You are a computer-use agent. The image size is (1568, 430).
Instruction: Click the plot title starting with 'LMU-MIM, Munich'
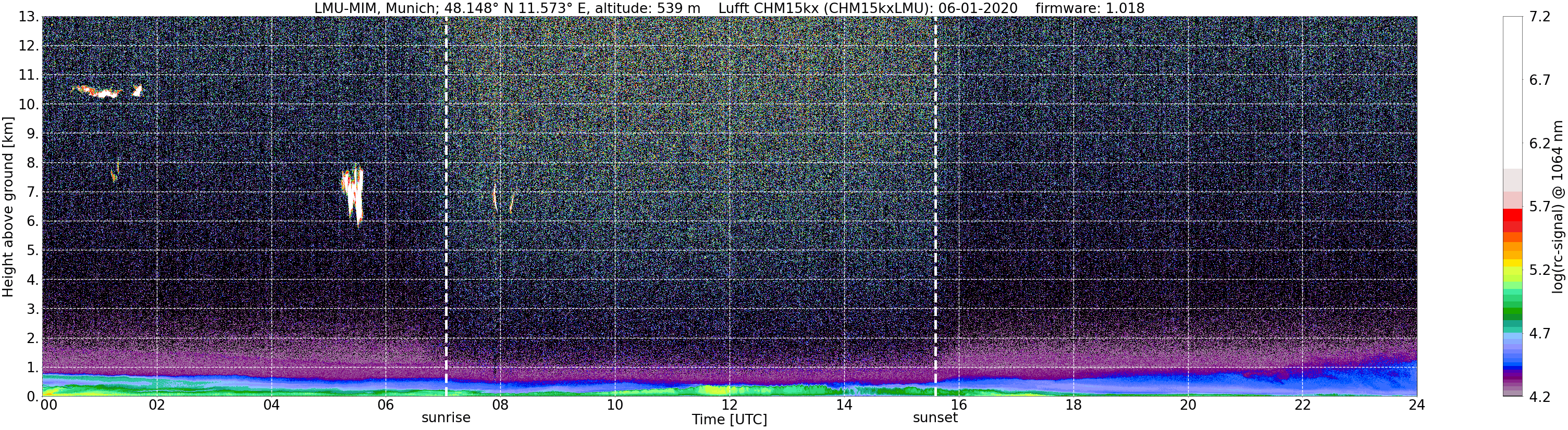coord(729,8)
